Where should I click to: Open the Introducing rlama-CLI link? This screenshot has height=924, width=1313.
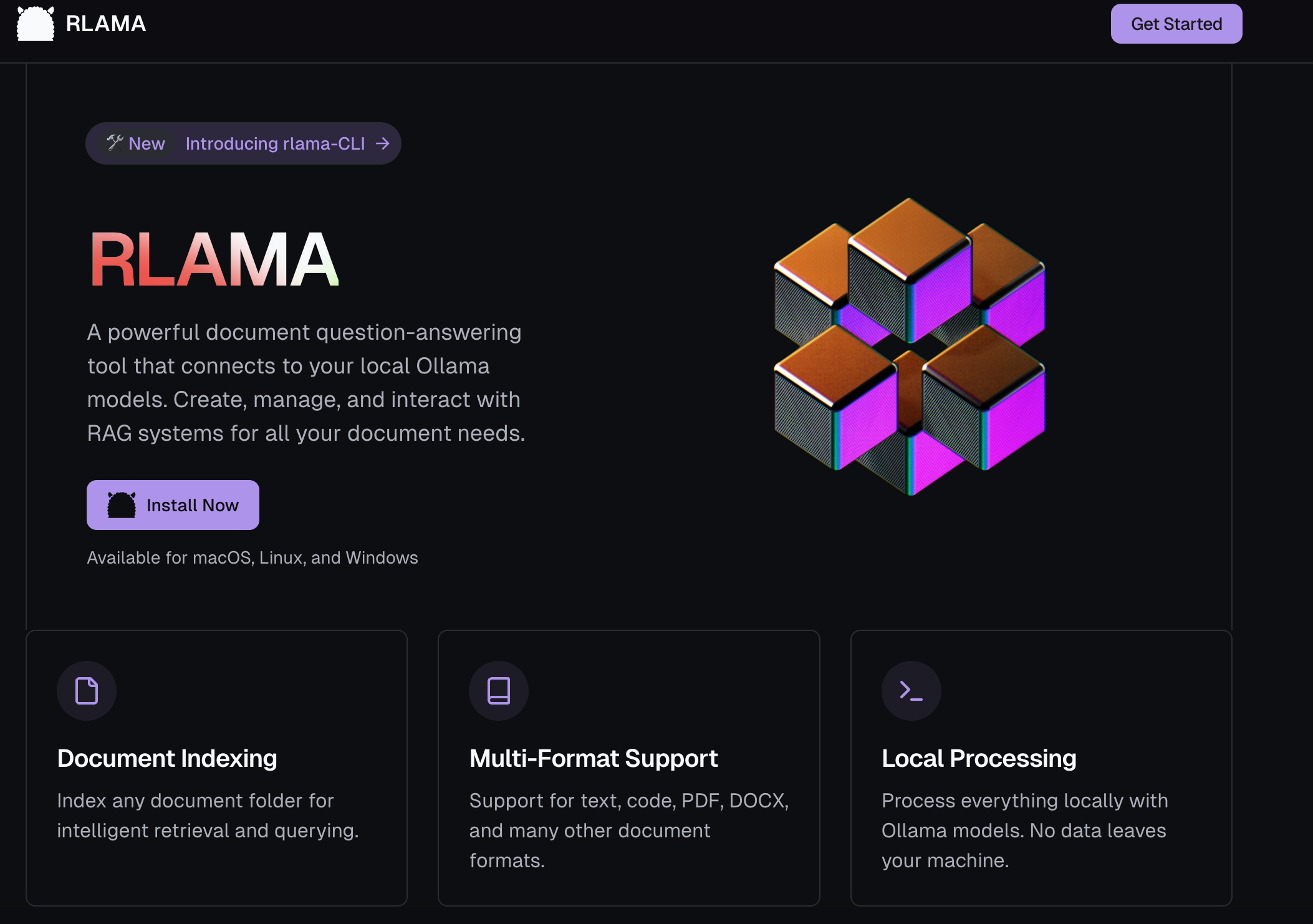[276, 143]
